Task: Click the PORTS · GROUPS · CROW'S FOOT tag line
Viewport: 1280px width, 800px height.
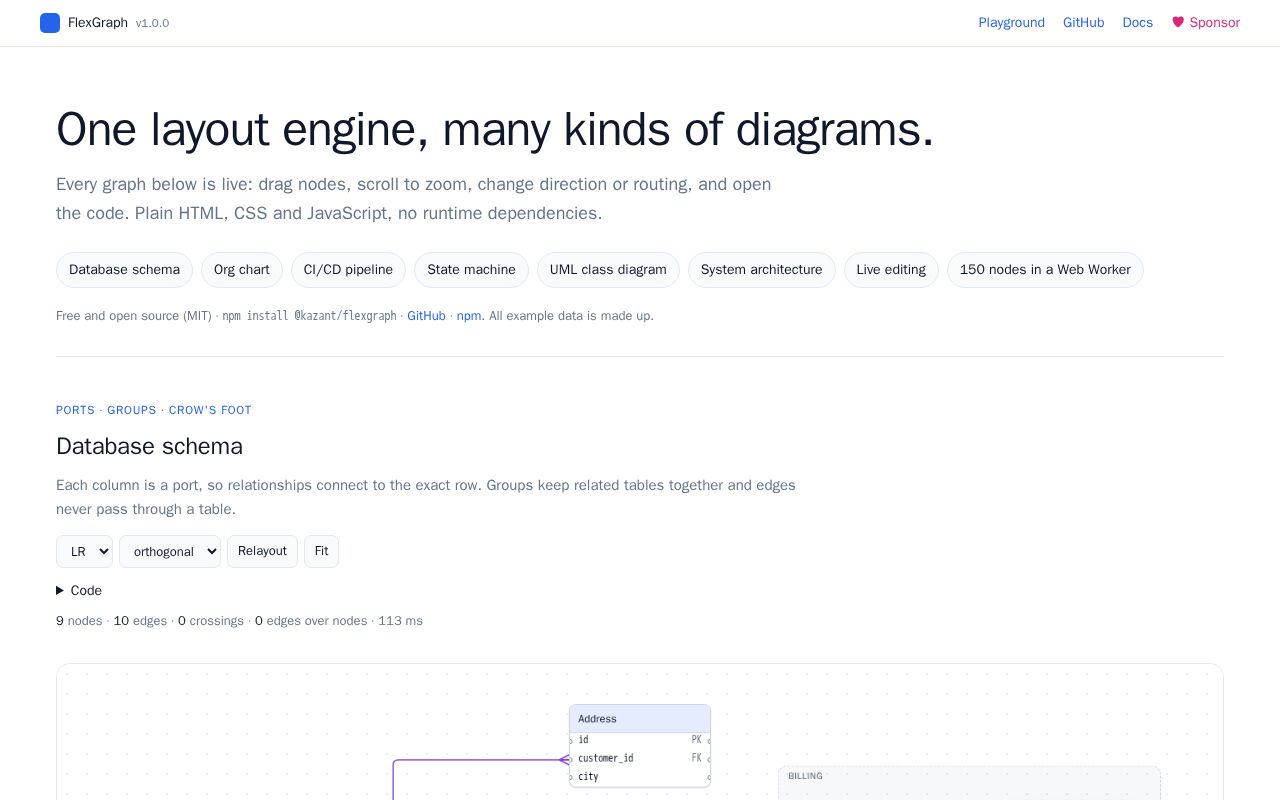Action: point(154,410)
